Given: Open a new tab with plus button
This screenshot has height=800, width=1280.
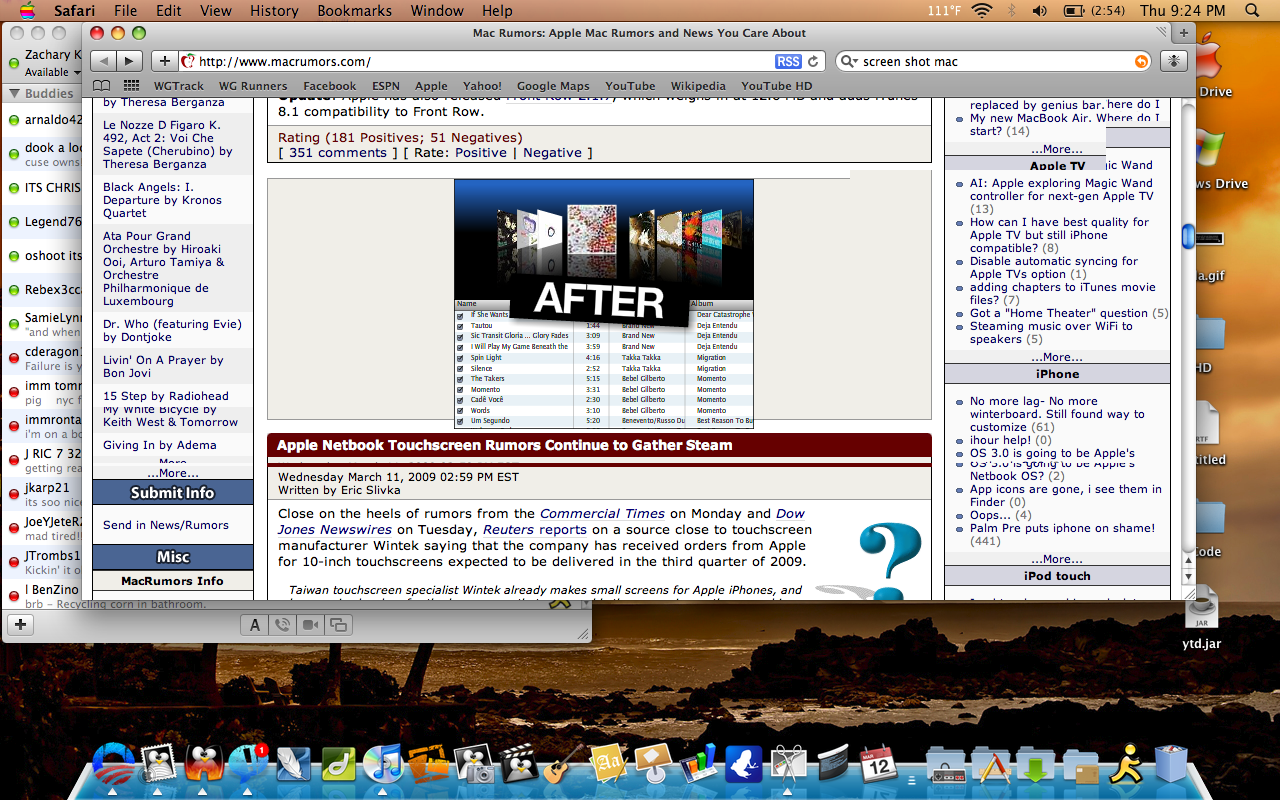Looking at the screenshot, I should (x=1183, y=33).
